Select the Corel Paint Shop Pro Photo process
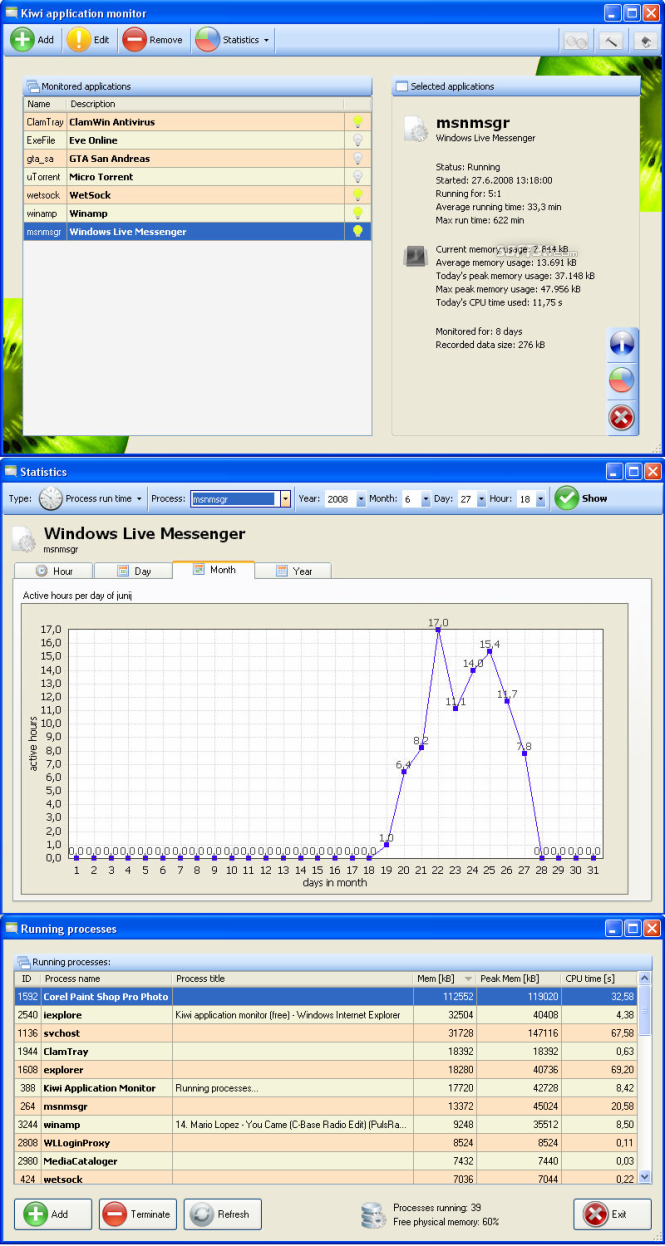The height and width of the screenshot is (1246, 665). click(x=326, y=996)
